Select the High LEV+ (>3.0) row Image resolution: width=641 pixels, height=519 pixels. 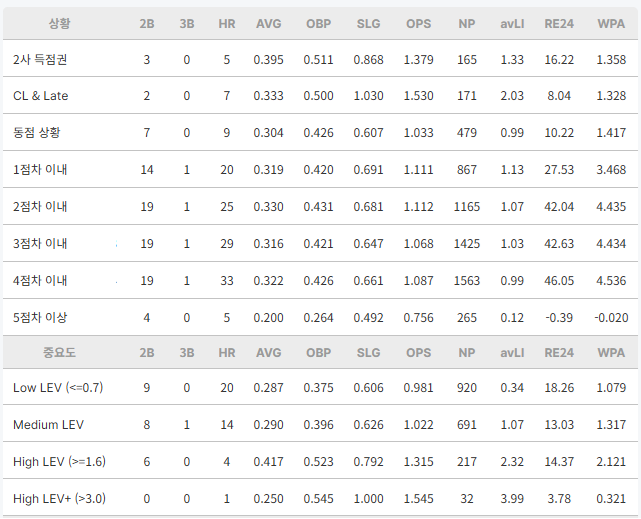click(x=320, y=498)
